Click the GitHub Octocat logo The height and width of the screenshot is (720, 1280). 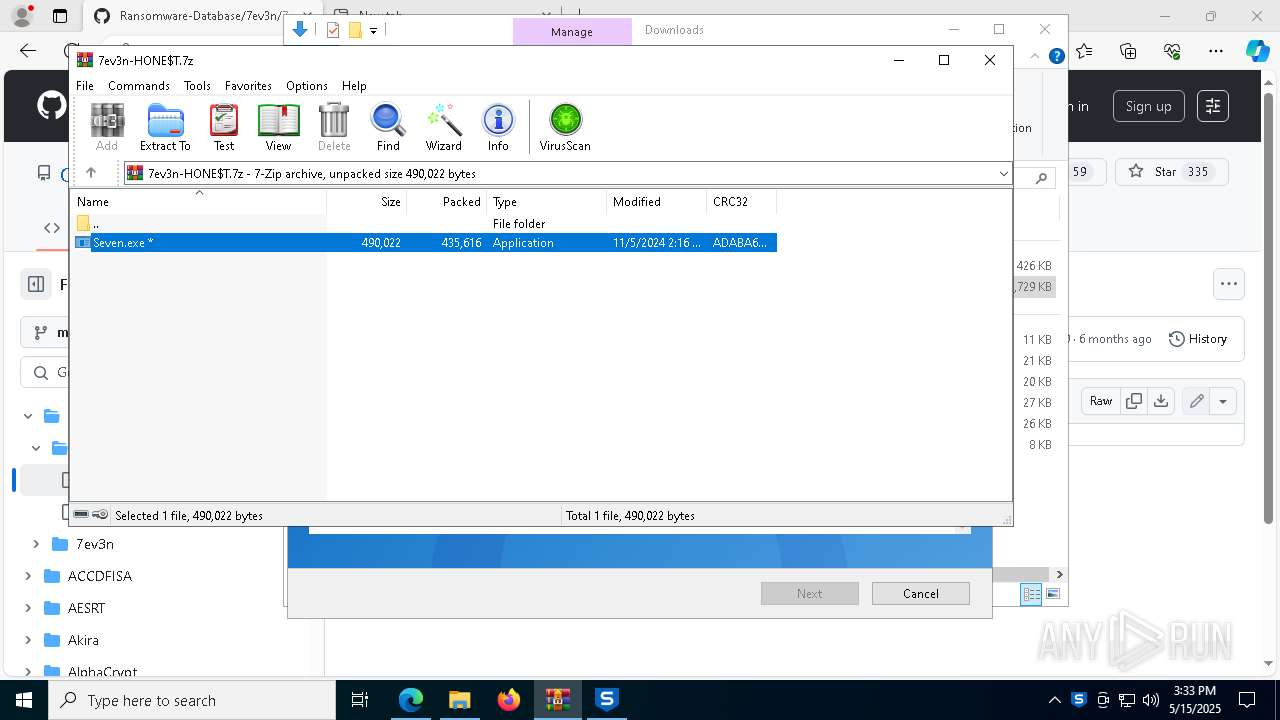[52, 106]
